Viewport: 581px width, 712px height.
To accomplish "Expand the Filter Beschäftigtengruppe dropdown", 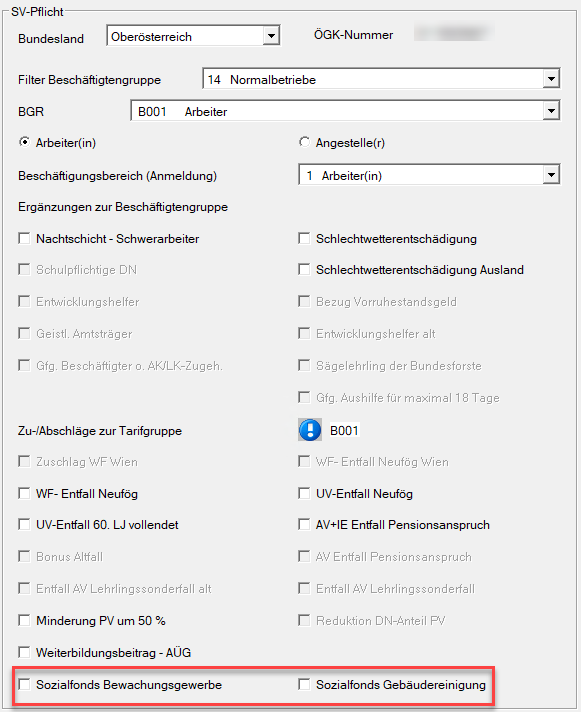I will (x=551, y=79).
